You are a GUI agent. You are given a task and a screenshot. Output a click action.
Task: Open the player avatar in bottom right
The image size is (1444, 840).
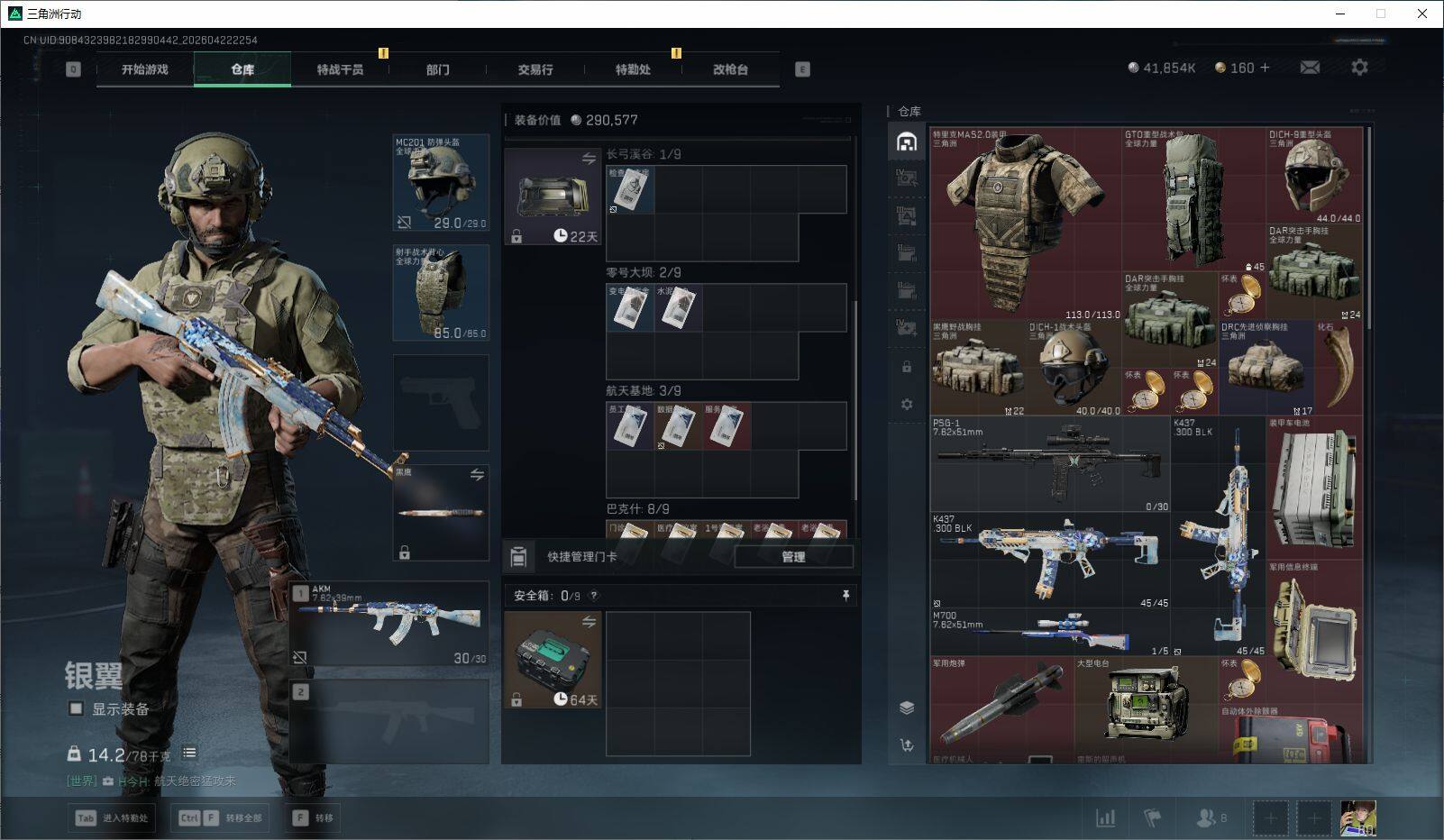point(1358,818)
